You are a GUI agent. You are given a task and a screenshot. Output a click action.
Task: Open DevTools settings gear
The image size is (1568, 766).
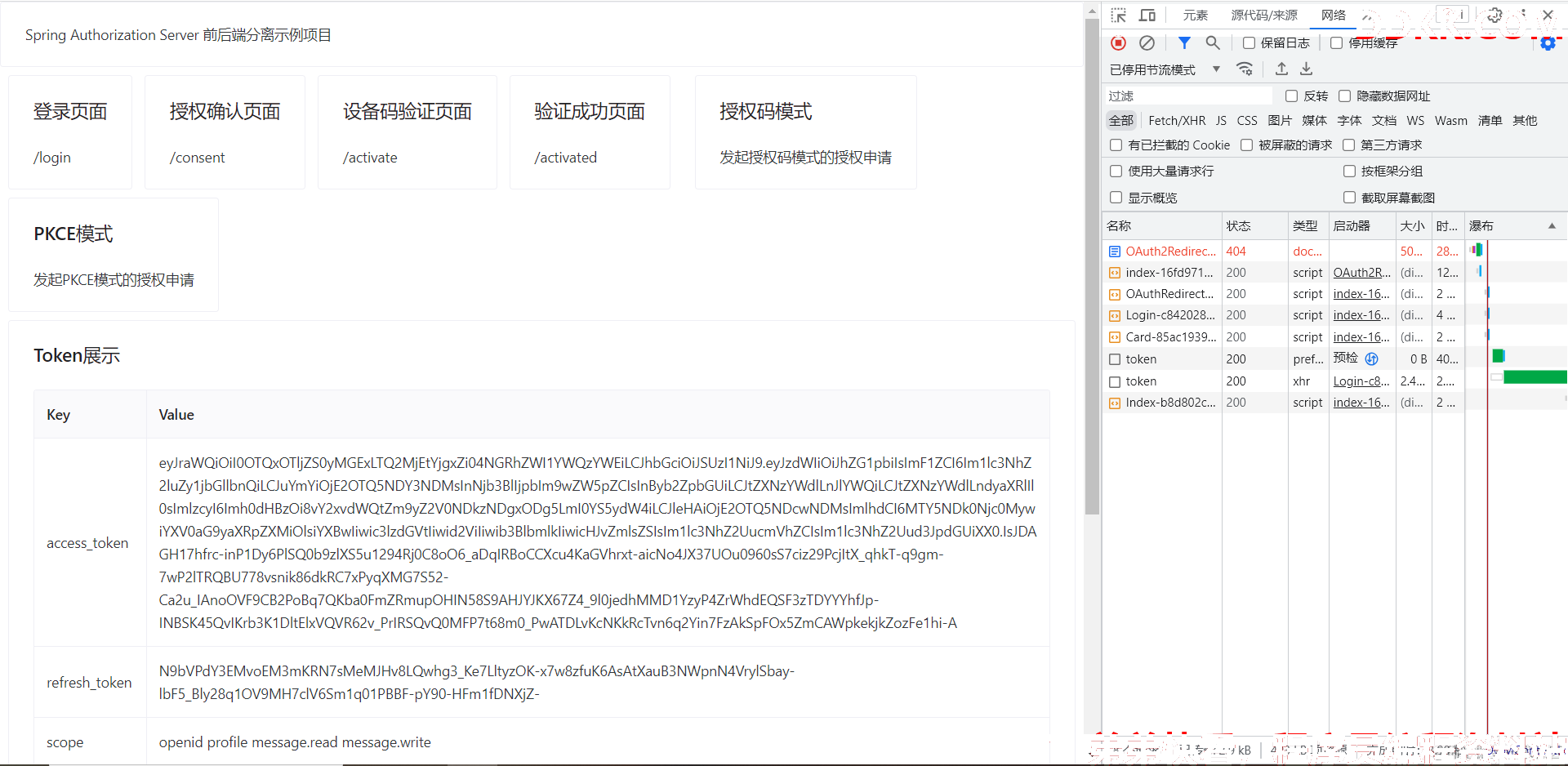pyautogui.click(x=1494, y=16)
